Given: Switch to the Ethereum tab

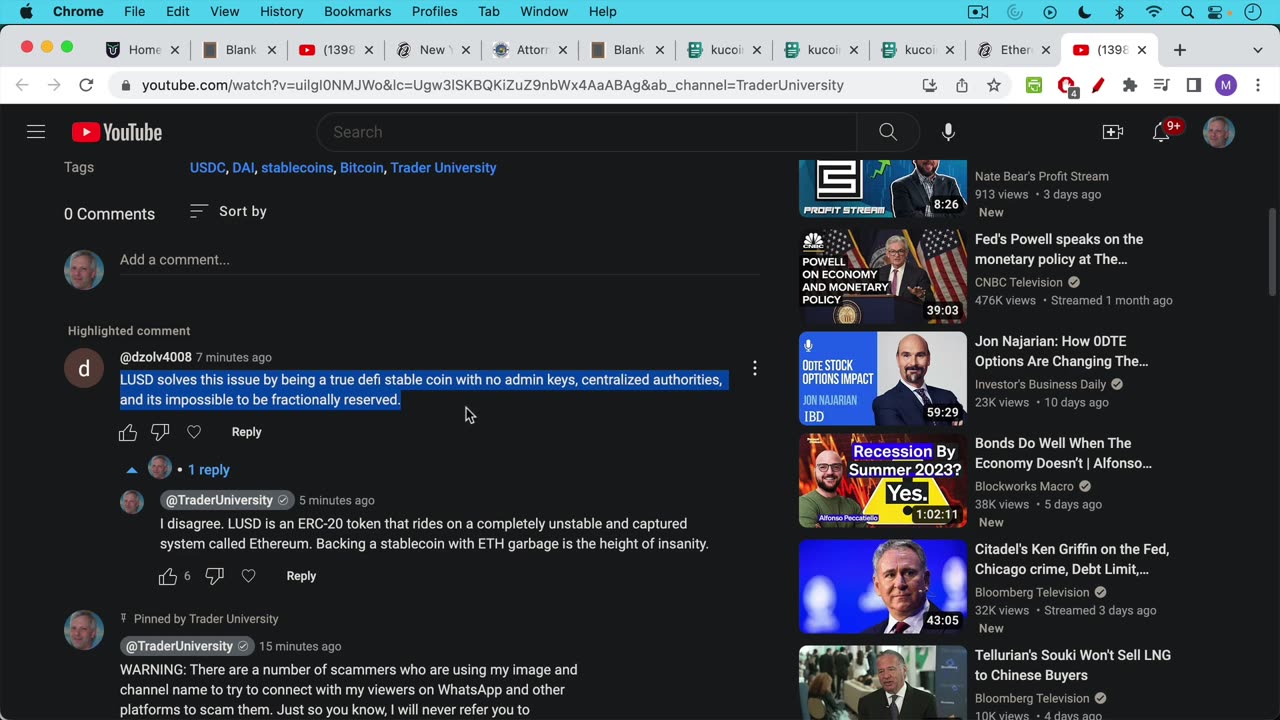Looking at the screenshot, I should (x=1015, y=50).
